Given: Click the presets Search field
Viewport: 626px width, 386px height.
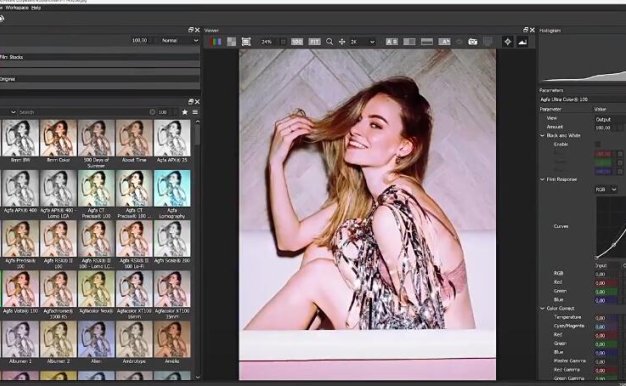Looking at the screenshot, I should (x=82, y=112).
